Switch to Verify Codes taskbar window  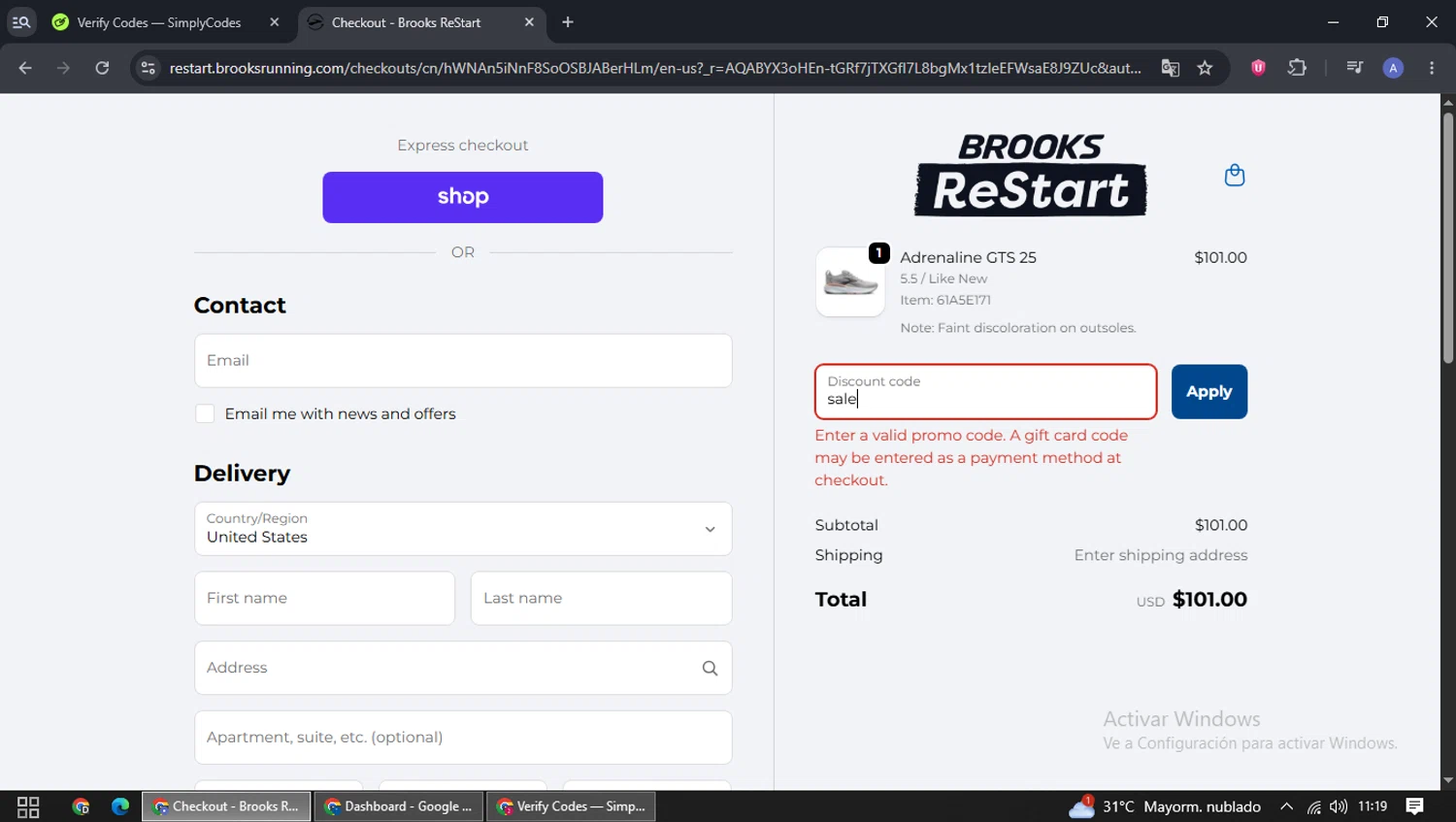pyautogui.click(x=571, y=806)
